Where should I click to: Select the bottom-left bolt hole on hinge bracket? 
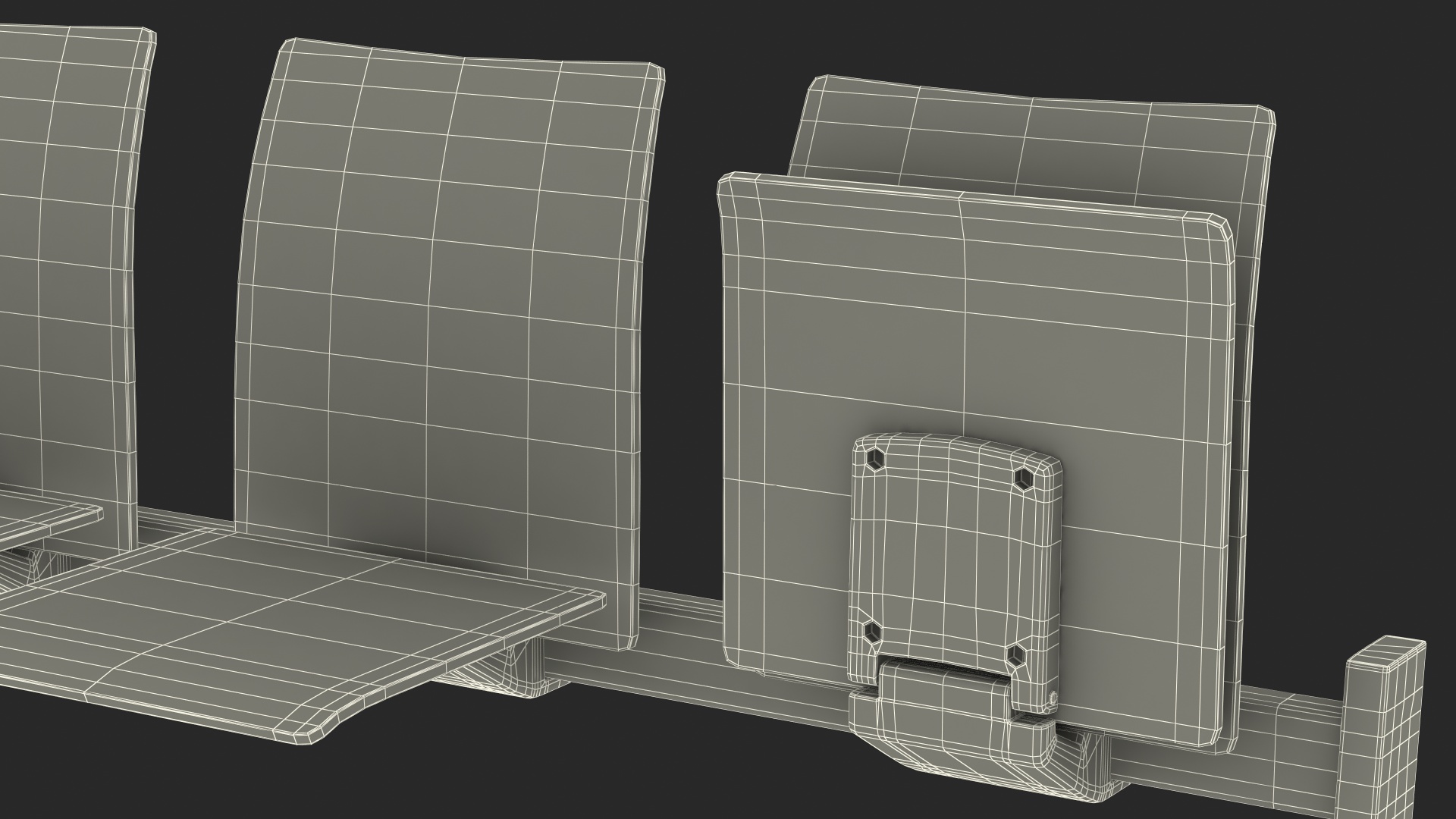[871, 631]
